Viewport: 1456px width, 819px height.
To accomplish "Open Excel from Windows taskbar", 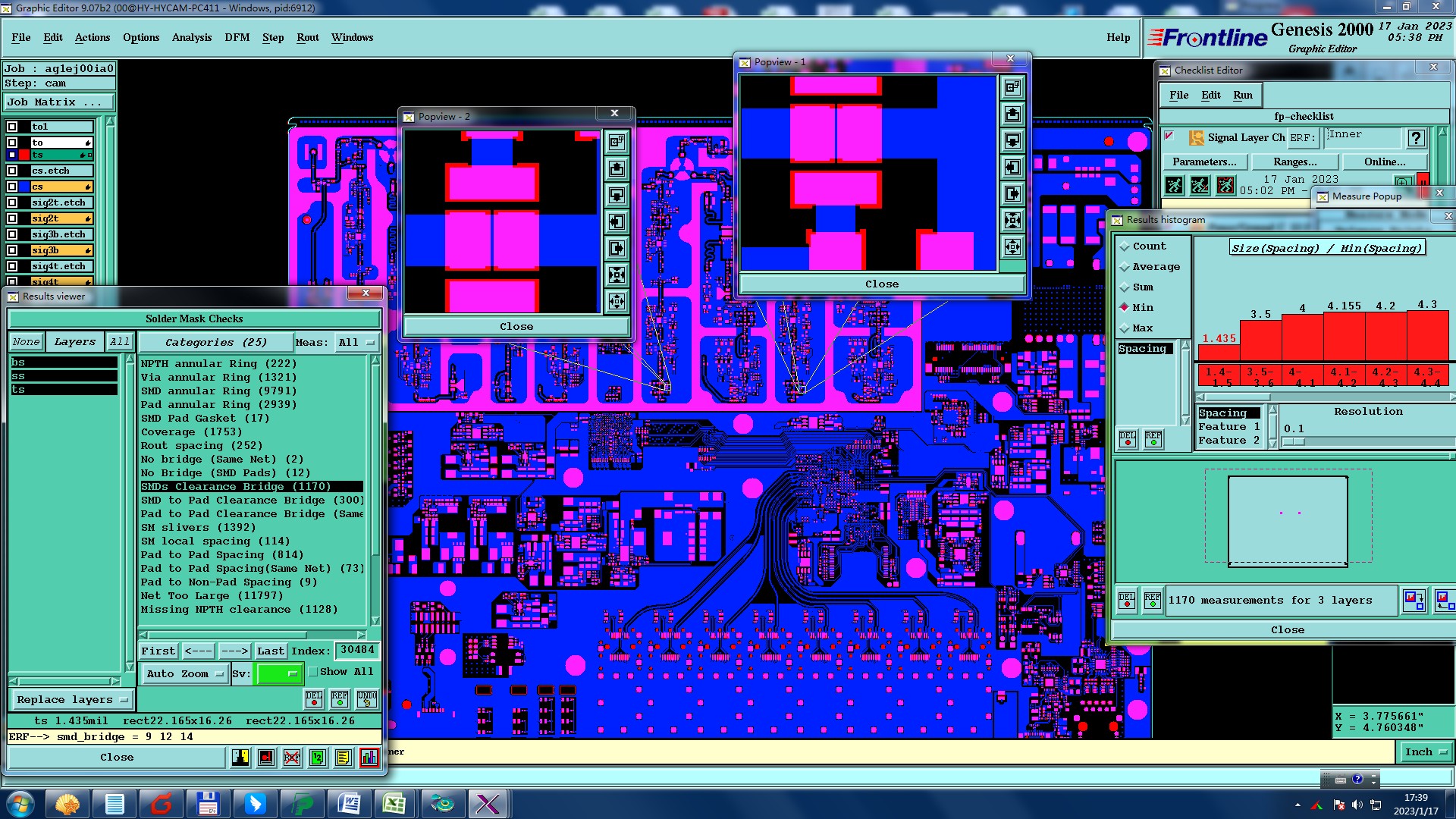I will pos(394,803).
